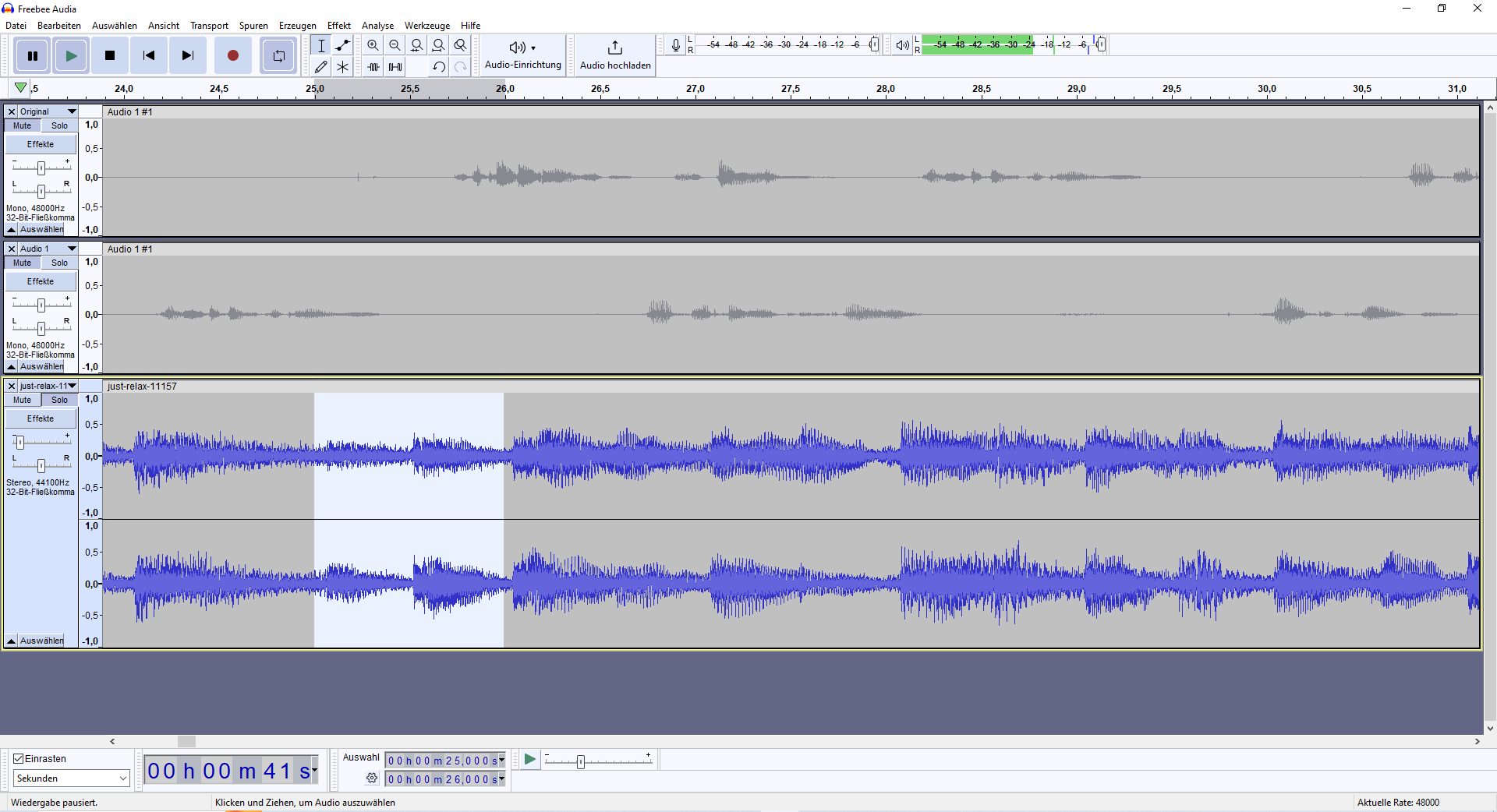Fit whole project in window

[x=439, y=45]
